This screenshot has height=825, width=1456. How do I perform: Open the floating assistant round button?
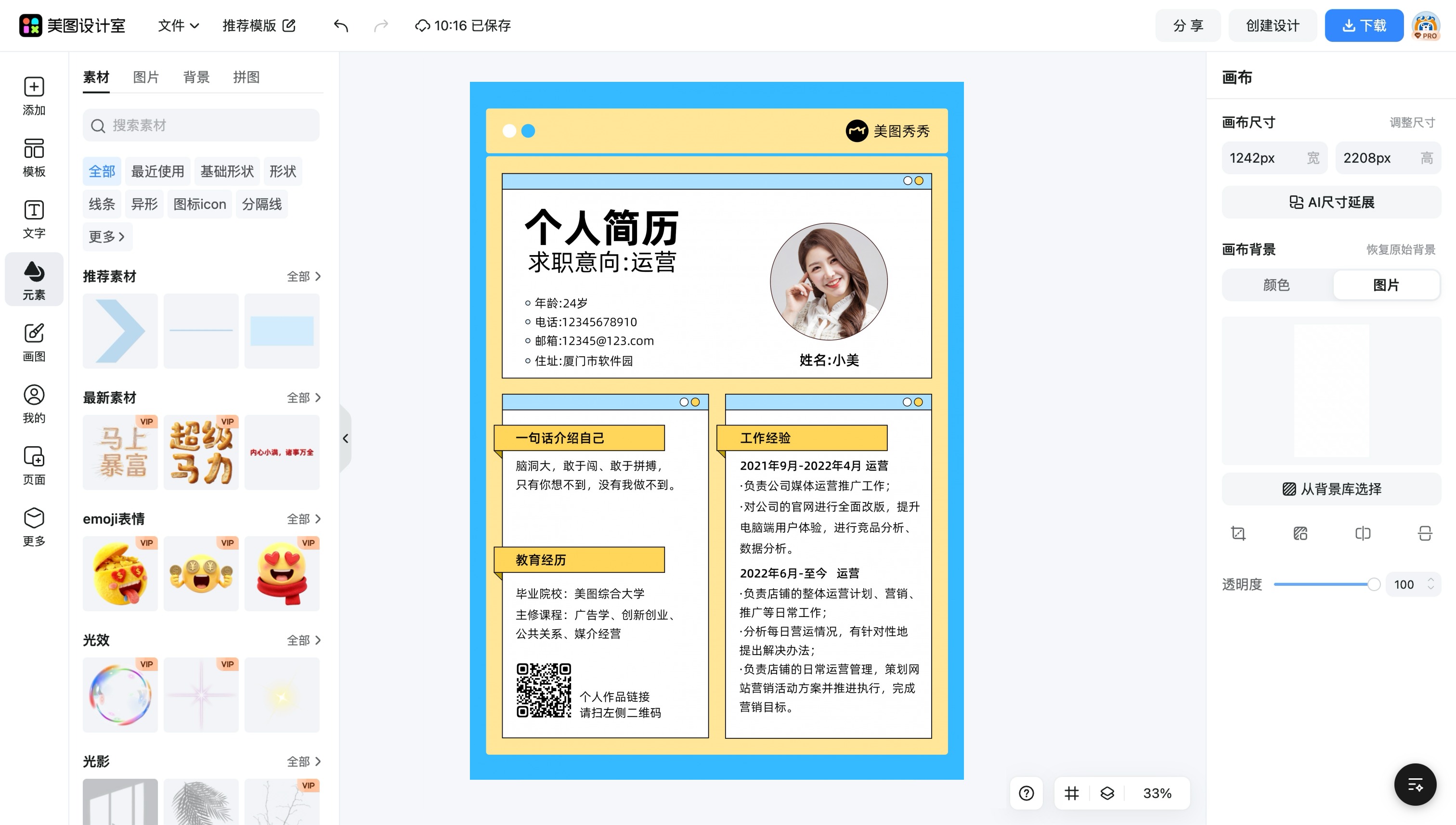1415,784
